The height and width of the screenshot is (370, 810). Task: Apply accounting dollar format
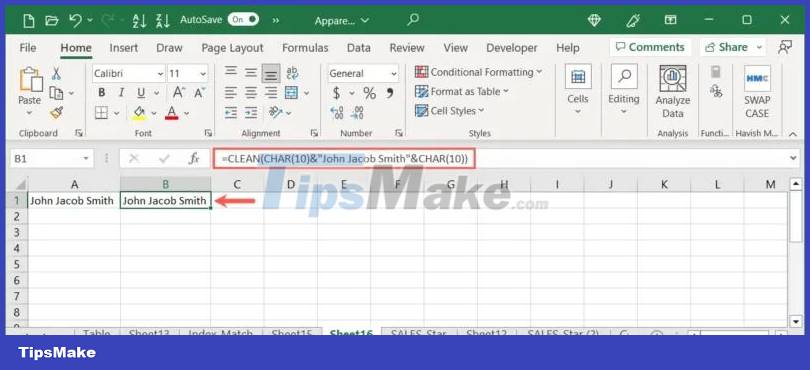[336, 93]
